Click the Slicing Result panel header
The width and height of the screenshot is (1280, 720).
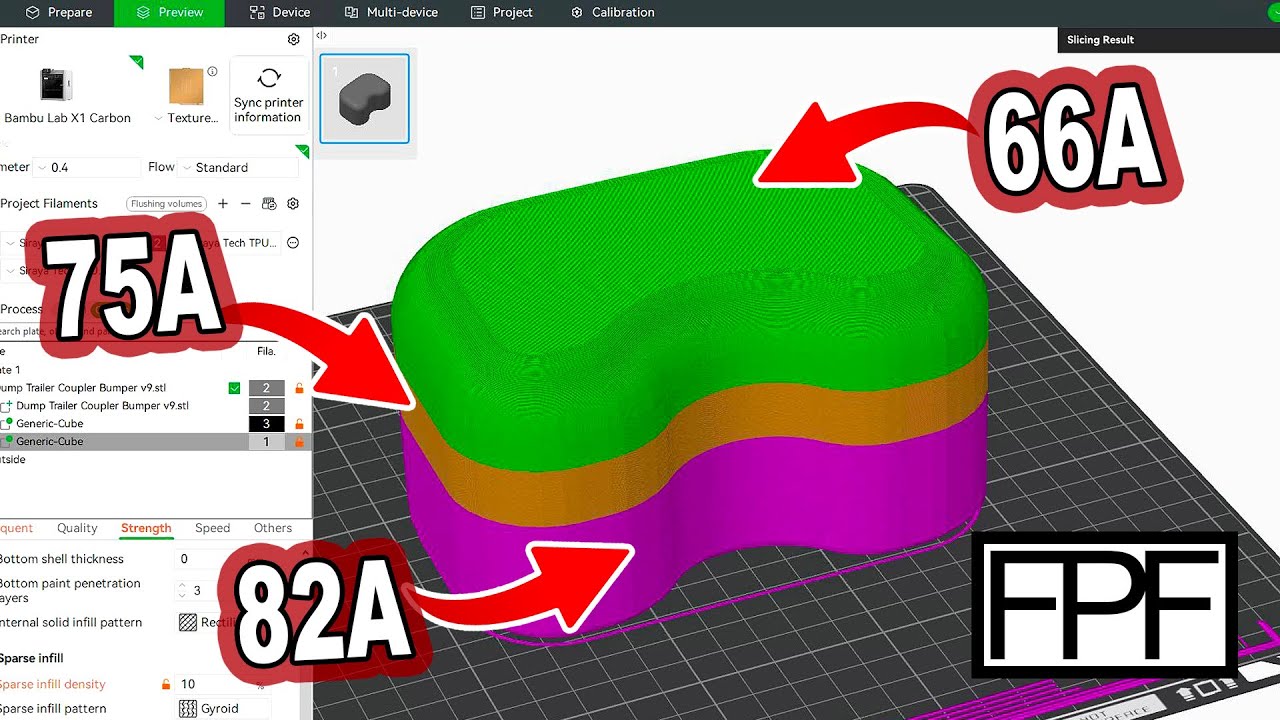(1100, 40)
